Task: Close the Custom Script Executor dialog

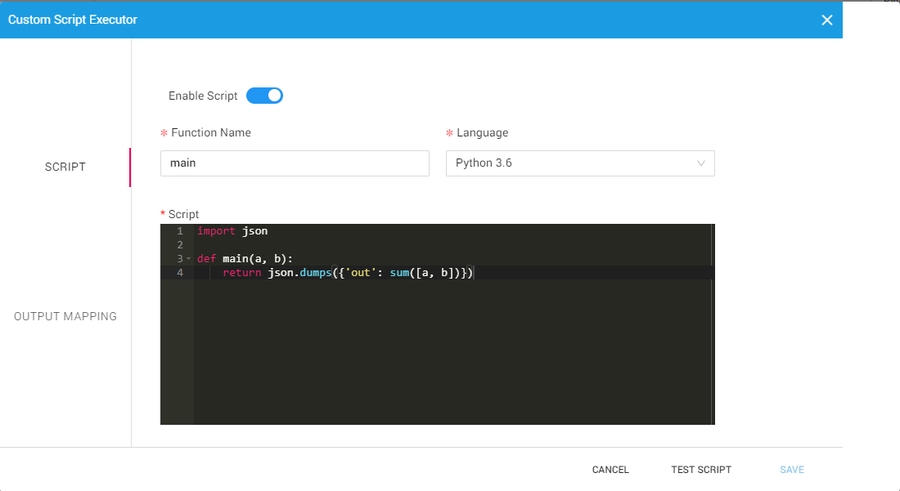Action: 827,20
